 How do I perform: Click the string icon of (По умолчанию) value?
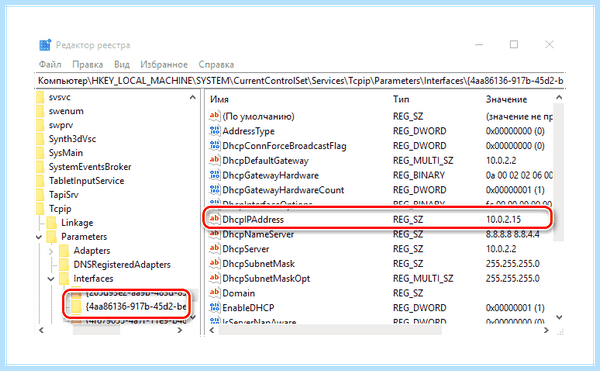tap(215, 116)
